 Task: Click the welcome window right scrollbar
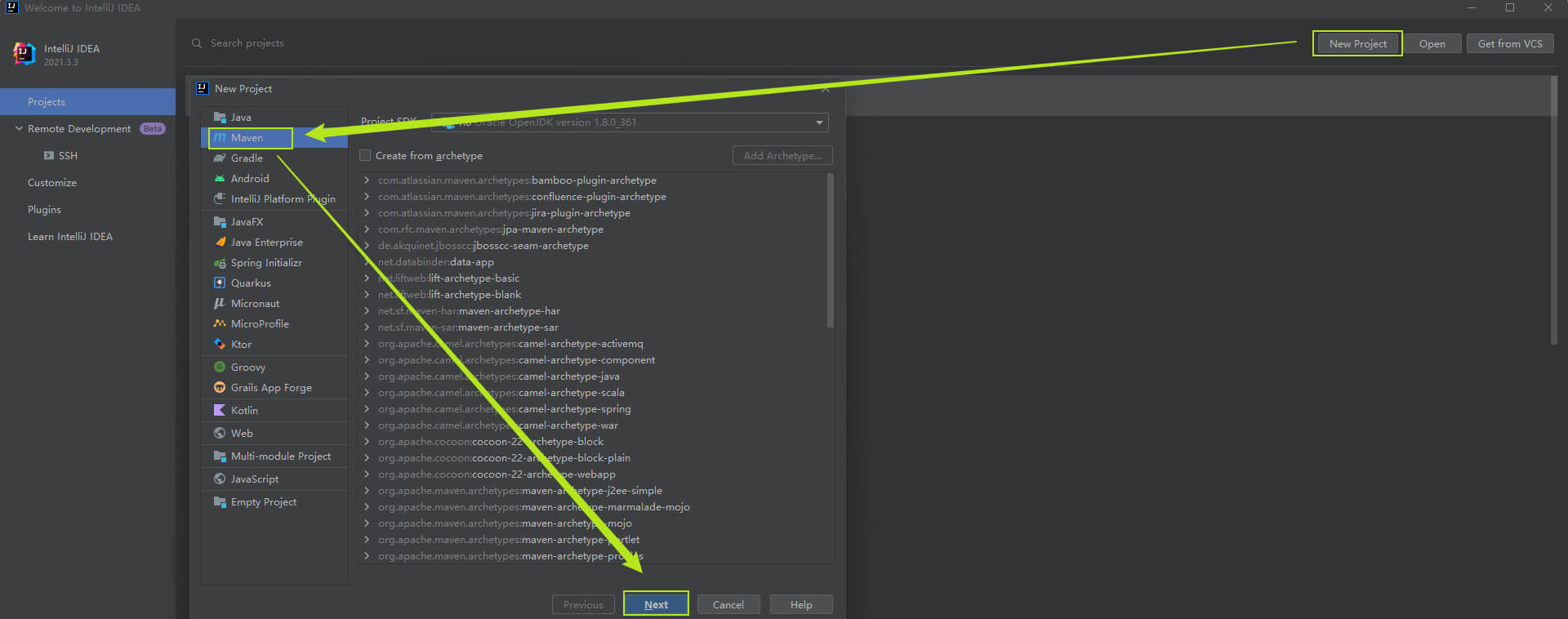1554,210
